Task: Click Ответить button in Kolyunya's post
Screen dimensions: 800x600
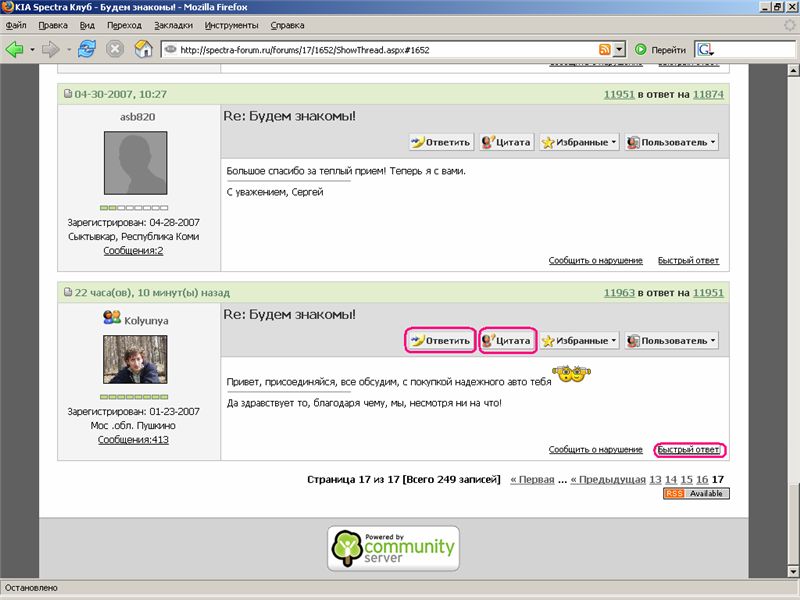Action: (440, 341)
